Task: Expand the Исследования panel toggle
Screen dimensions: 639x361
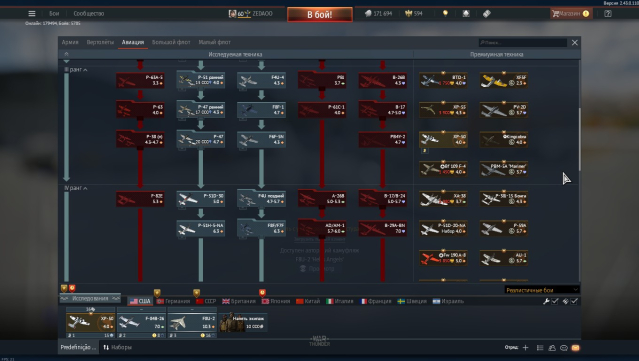Action: click(x=90, y=299)
